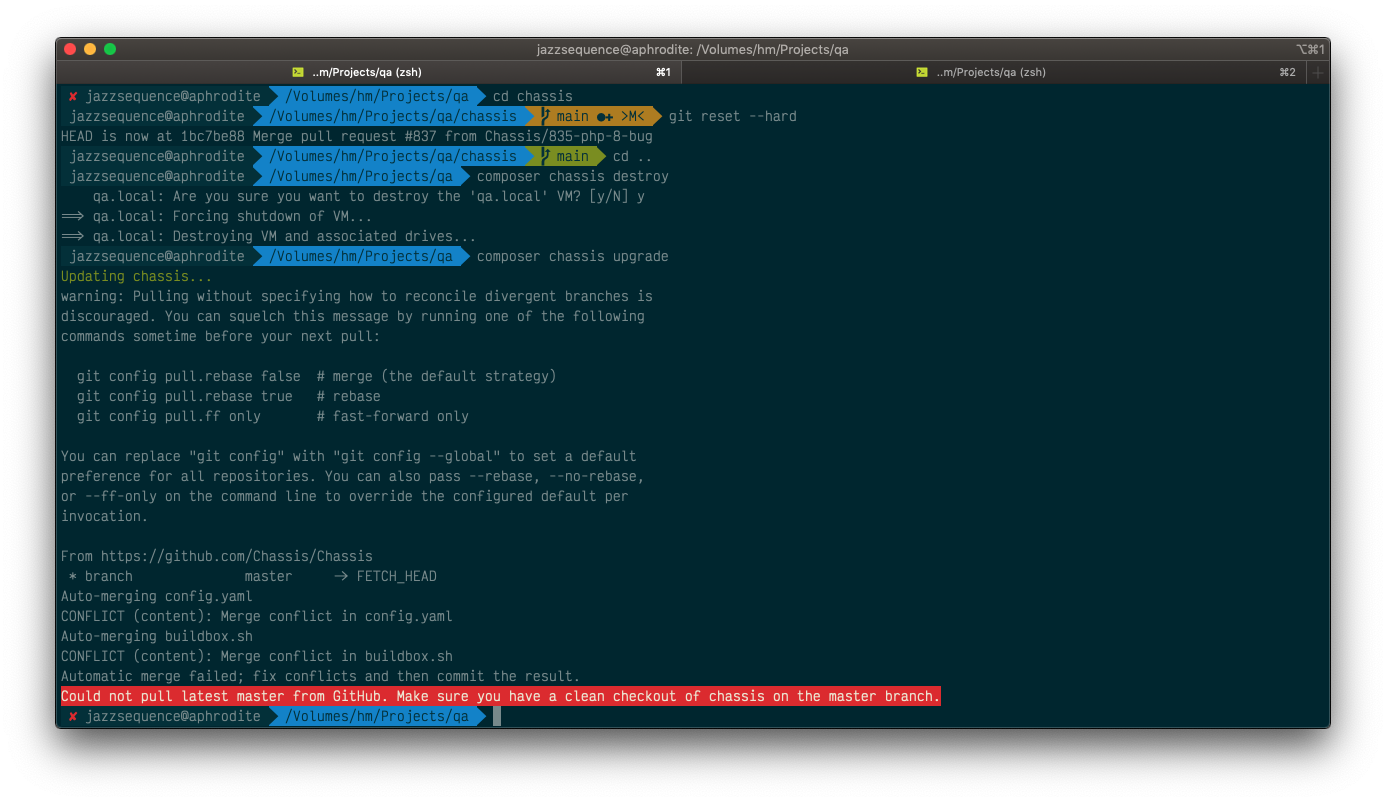This screenshot has width=1386, height=802.
Task: Click the 'cd chassis' command
Action: [x=533, y=97]
